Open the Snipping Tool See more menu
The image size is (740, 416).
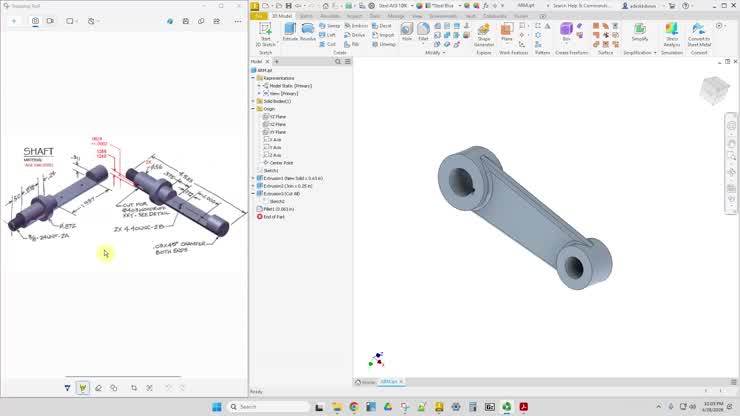pyautogui.click(x=238, y=21)
